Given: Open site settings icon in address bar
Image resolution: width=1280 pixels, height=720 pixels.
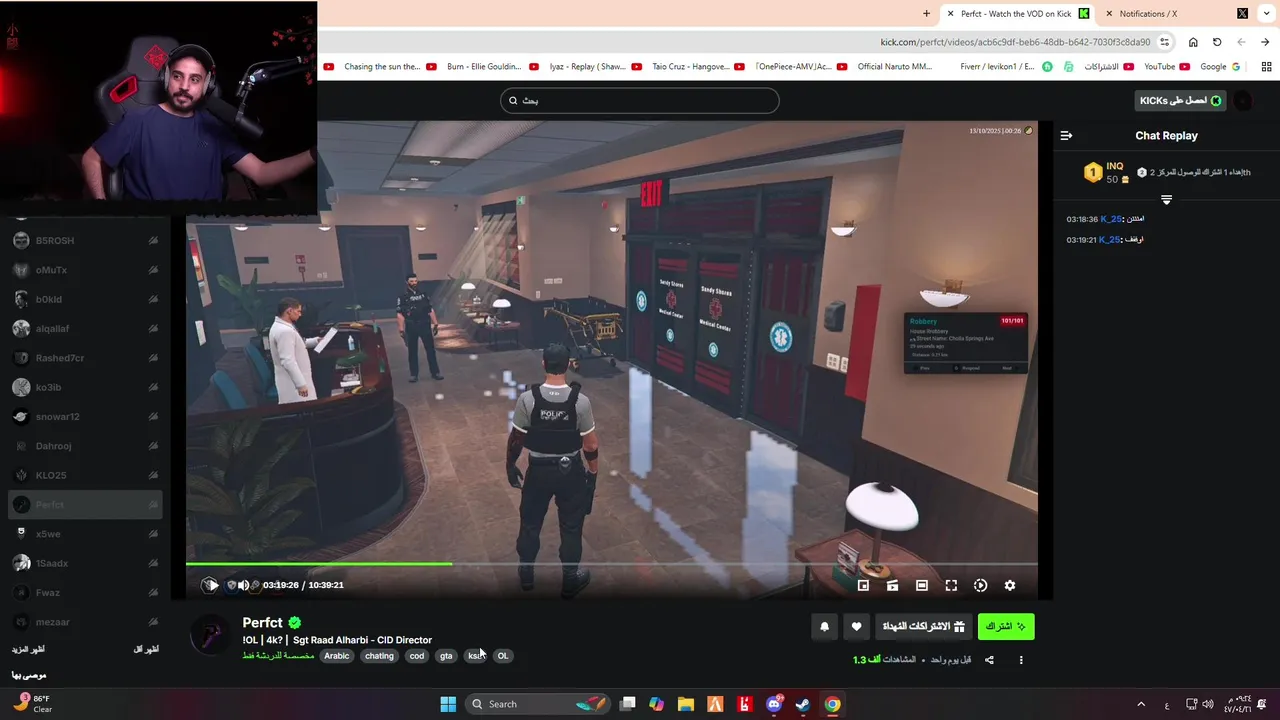Looking at the screenshot, I should click(x=1164, y=42).
